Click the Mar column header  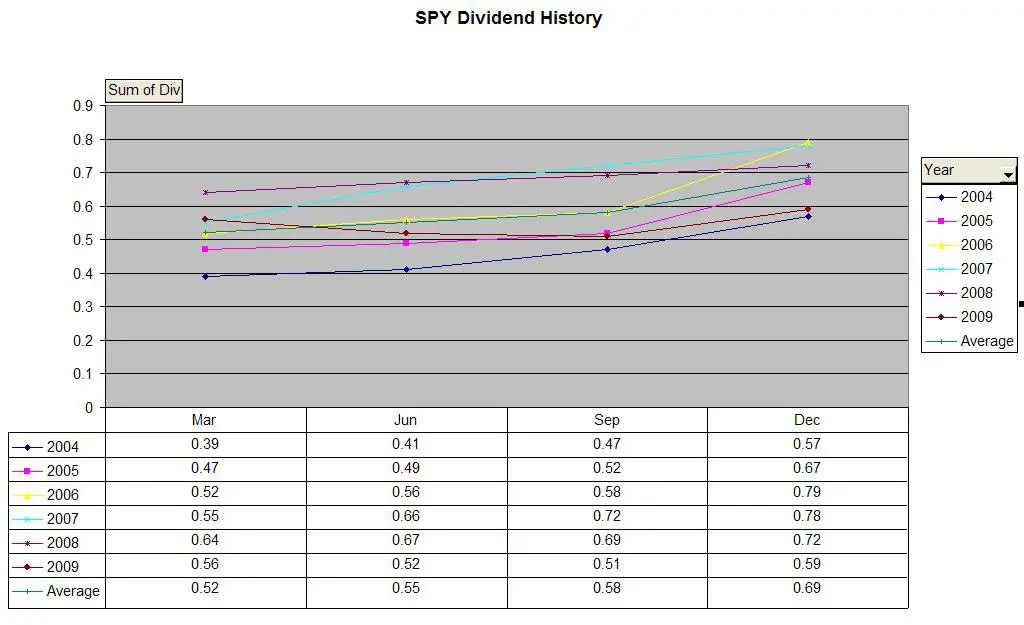tap(204, 420)
